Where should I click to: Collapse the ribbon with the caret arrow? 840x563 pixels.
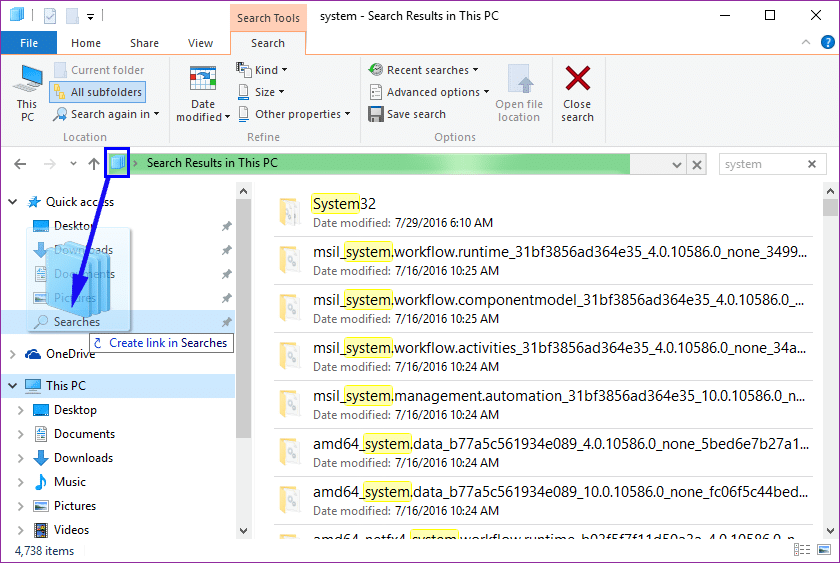click(x=806, y=42)
